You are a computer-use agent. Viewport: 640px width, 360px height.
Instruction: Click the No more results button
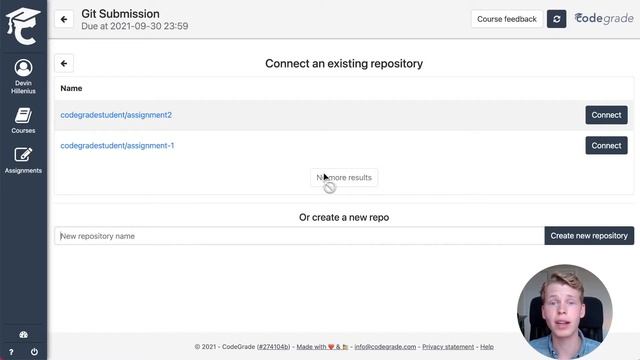click(x=344, y=178)
